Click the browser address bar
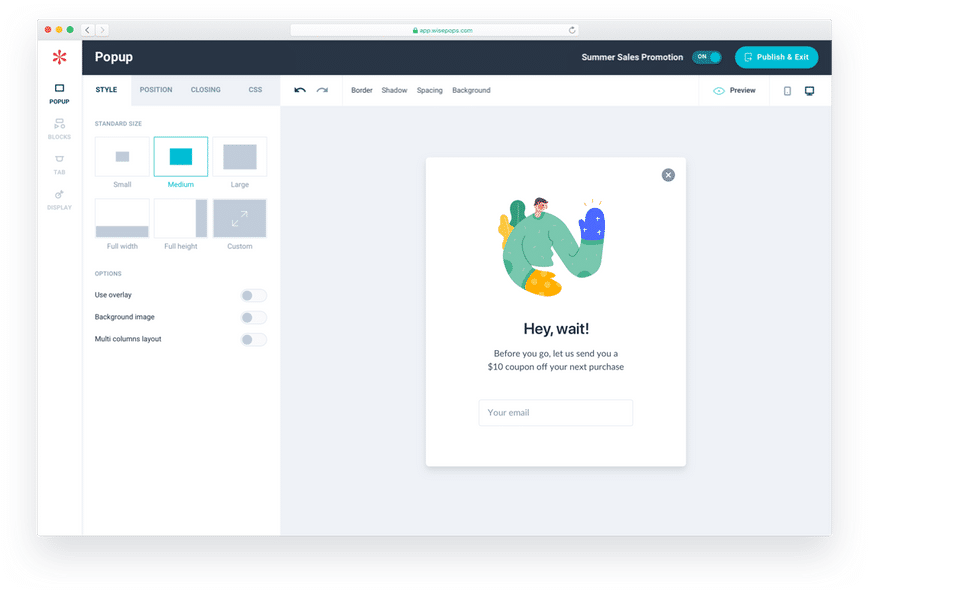The height and width of the screenshot is (592, 960). click(434, 30)
